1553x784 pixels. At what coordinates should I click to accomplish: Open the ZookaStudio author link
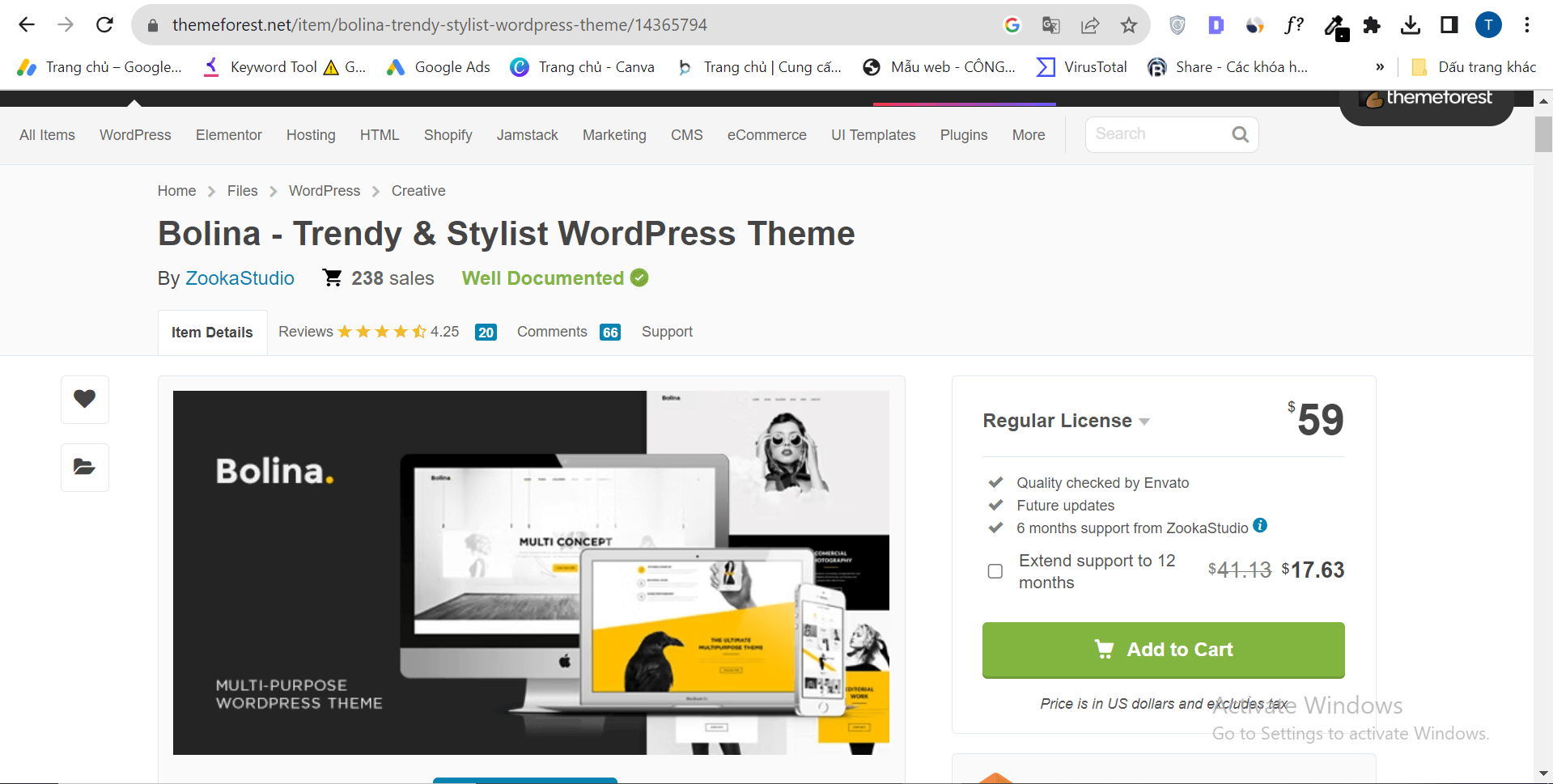click(x=240, y=278)
